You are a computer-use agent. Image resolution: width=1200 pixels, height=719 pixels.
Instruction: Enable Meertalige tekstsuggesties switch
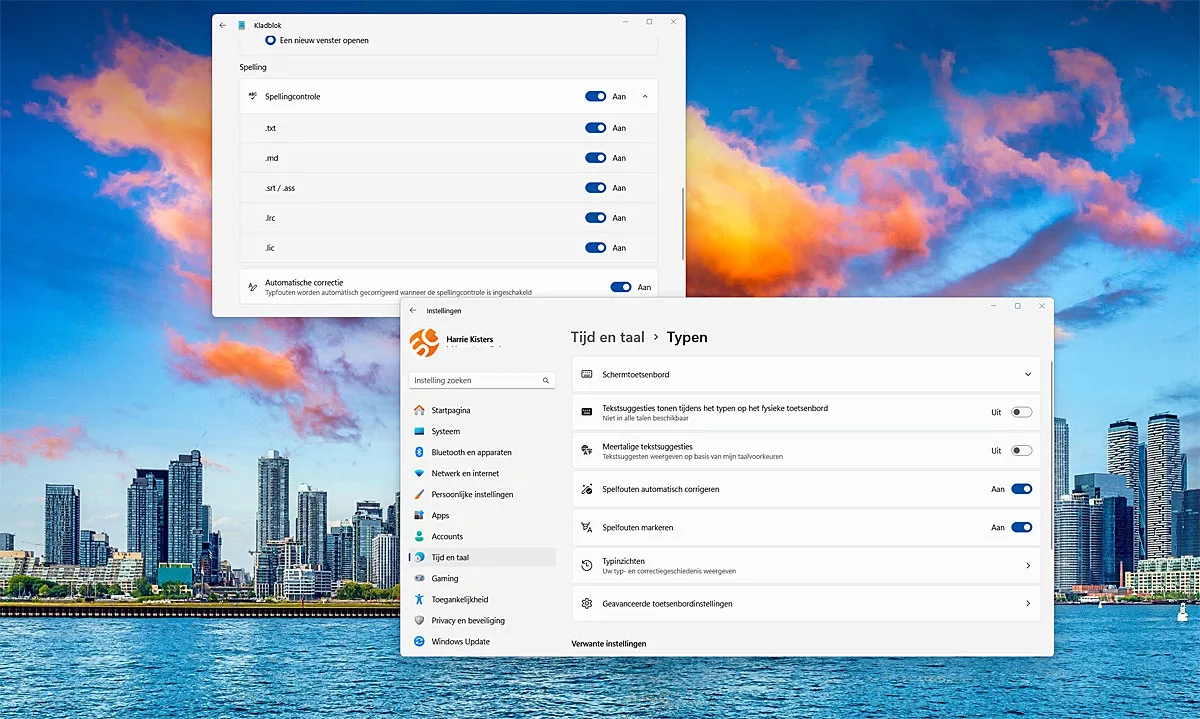point(1021,451)
